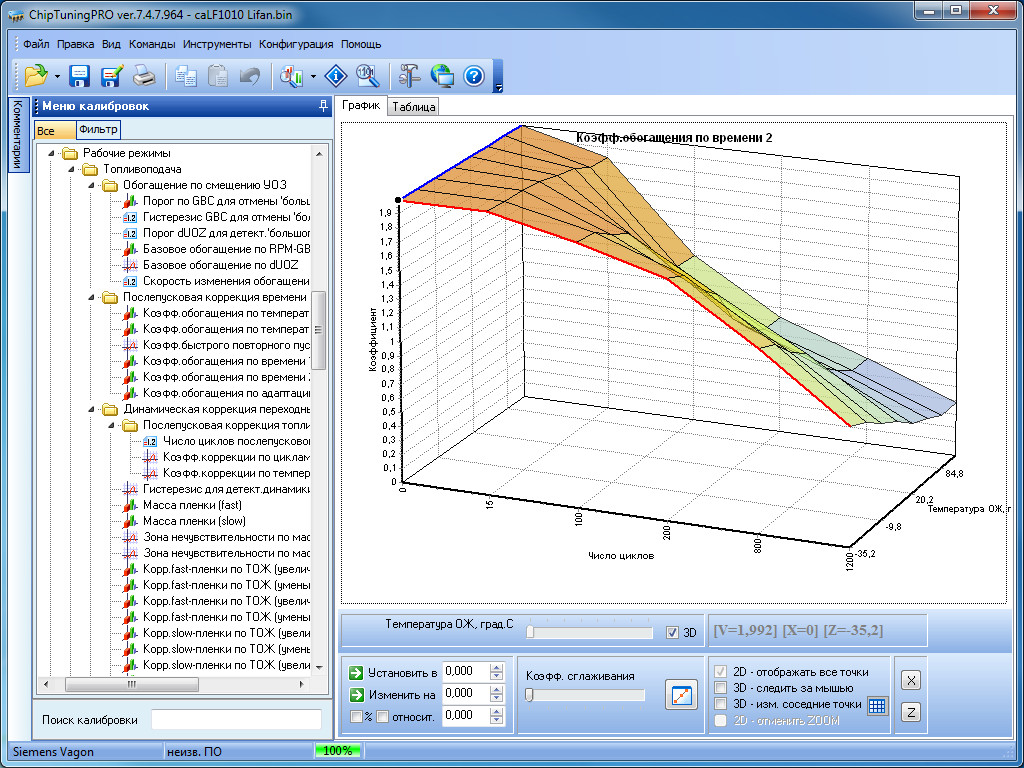Screen dimensions: 1024x768
Task: Open dropdown arrow next to open folder icon
Action: coord(57,76)
